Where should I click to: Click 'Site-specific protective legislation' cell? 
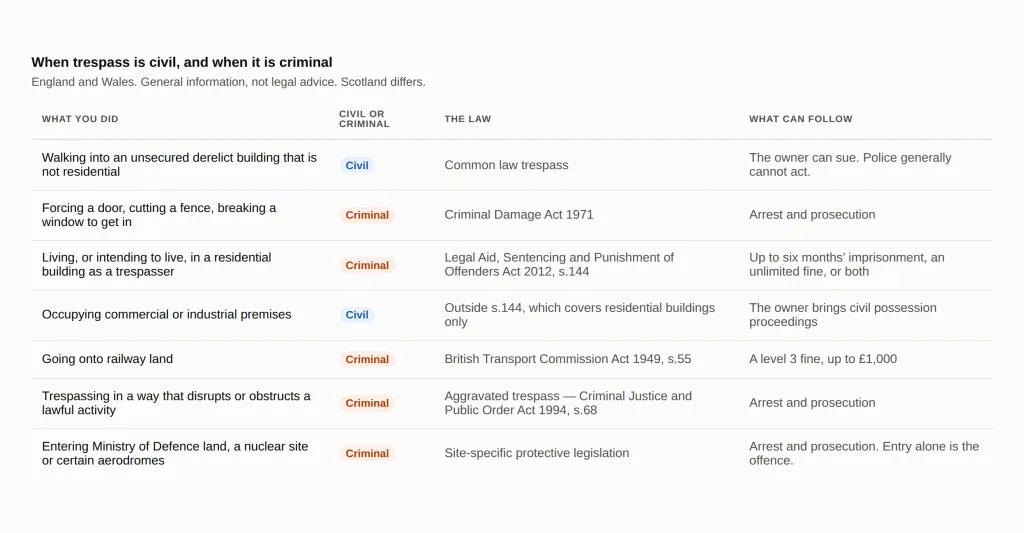(537, 453)
